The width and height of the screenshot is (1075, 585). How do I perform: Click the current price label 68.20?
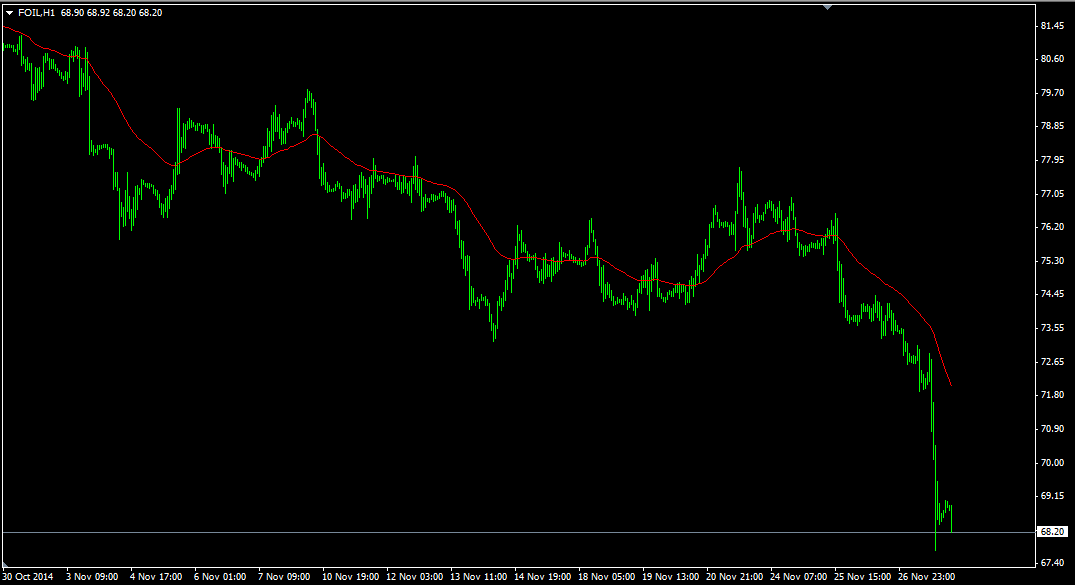(1052, 532)
